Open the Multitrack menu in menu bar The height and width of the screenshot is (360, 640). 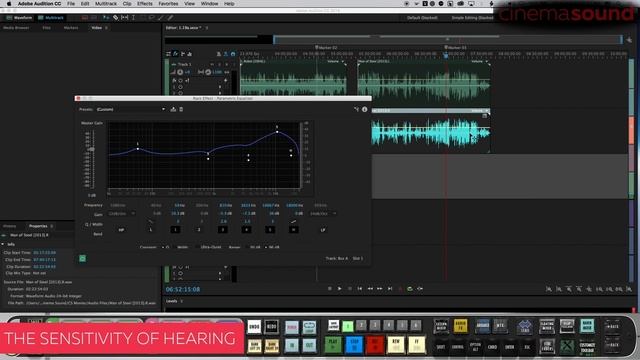[106, 4]
